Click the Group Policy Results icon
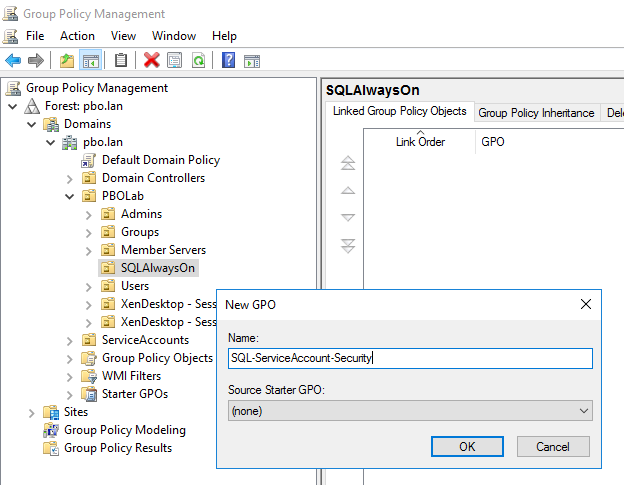Screen dimensions: 624x485 (x=51, y=448)
